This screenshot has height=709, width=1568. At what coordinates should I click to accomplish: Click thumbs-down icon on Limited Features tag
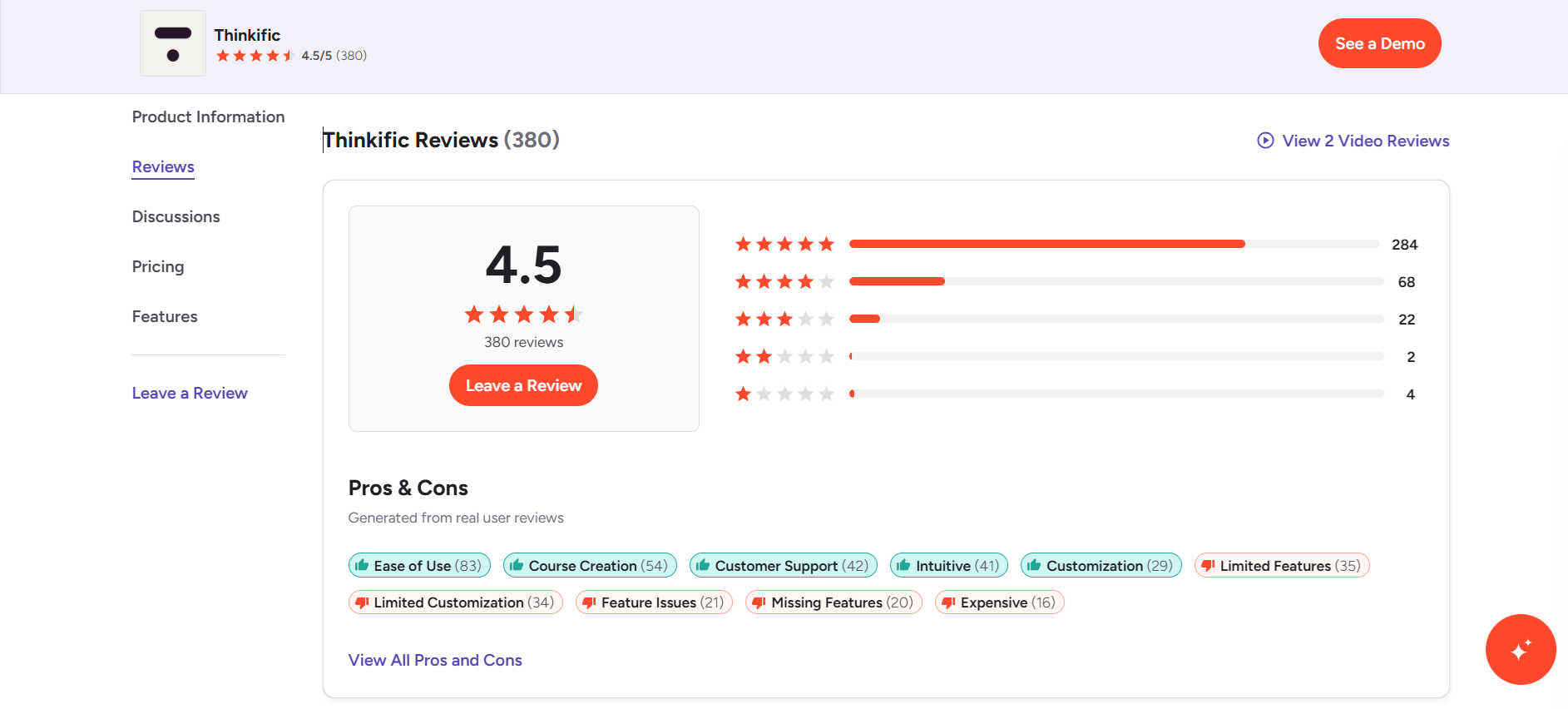point(1208,566)
